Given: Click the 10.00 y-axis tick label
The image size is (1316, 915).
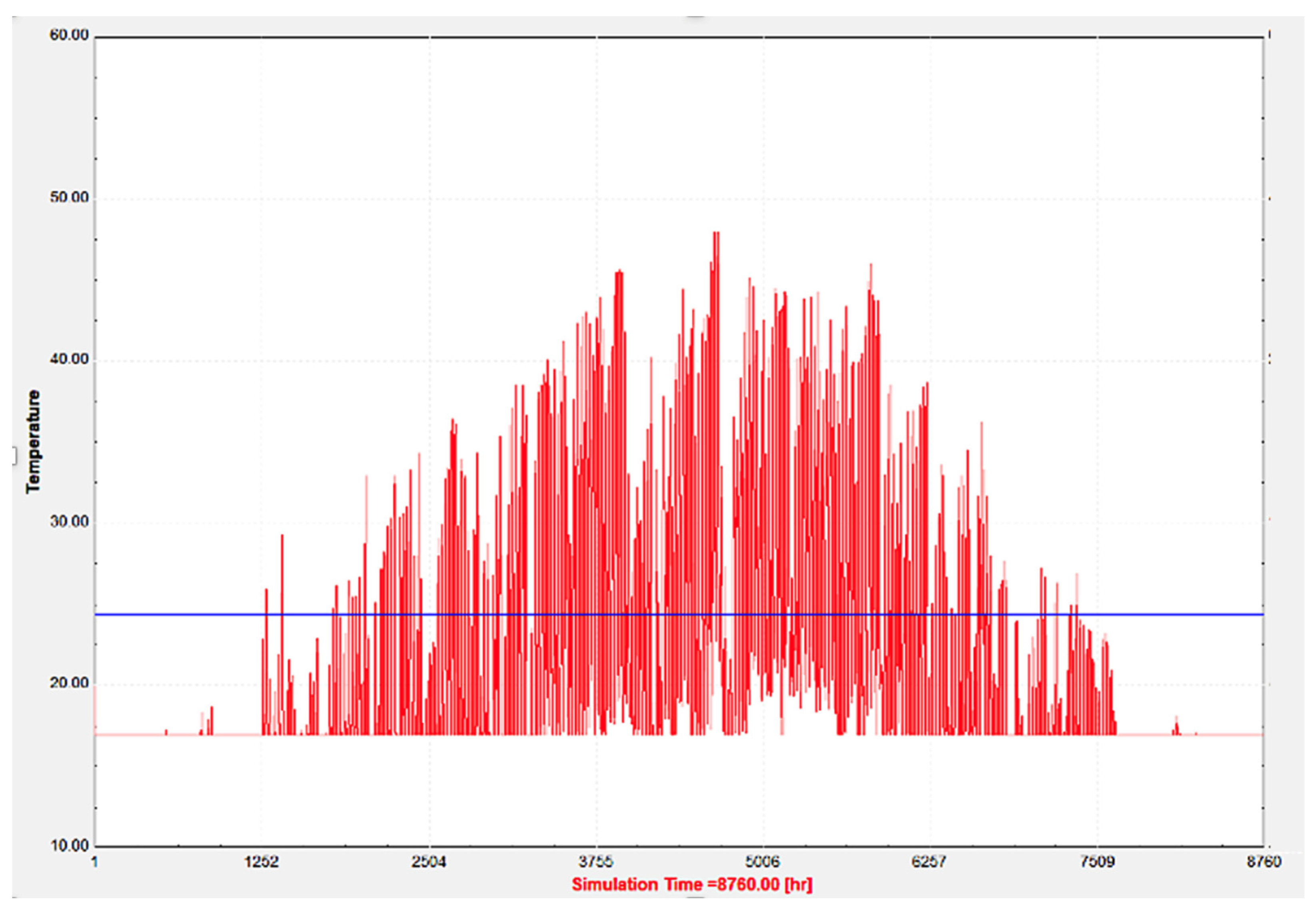Looking at the screenshot, I should pos(69,846).
